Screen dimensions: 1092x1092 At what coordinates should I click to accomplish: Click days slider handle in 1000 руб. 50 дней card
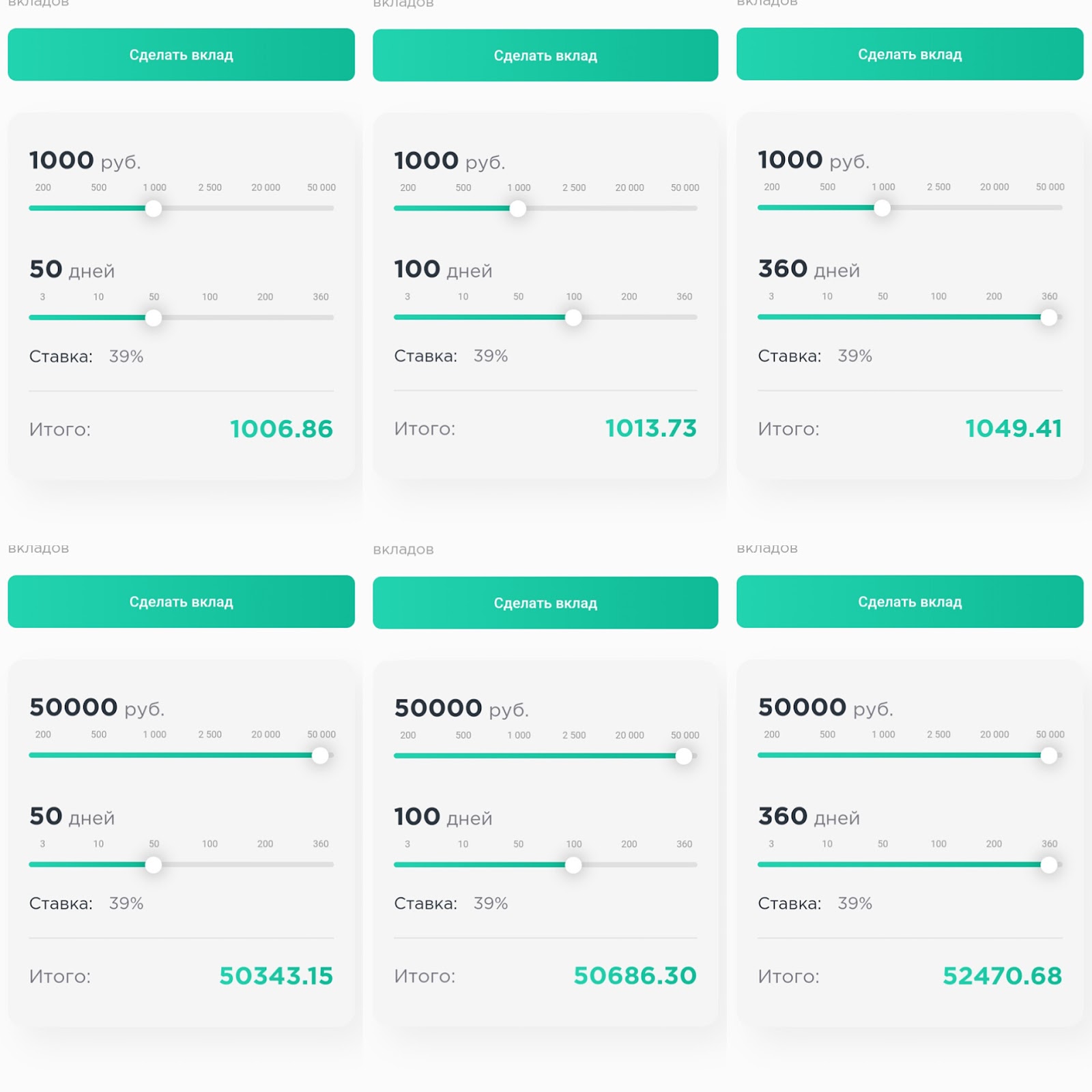click(154, 317)
